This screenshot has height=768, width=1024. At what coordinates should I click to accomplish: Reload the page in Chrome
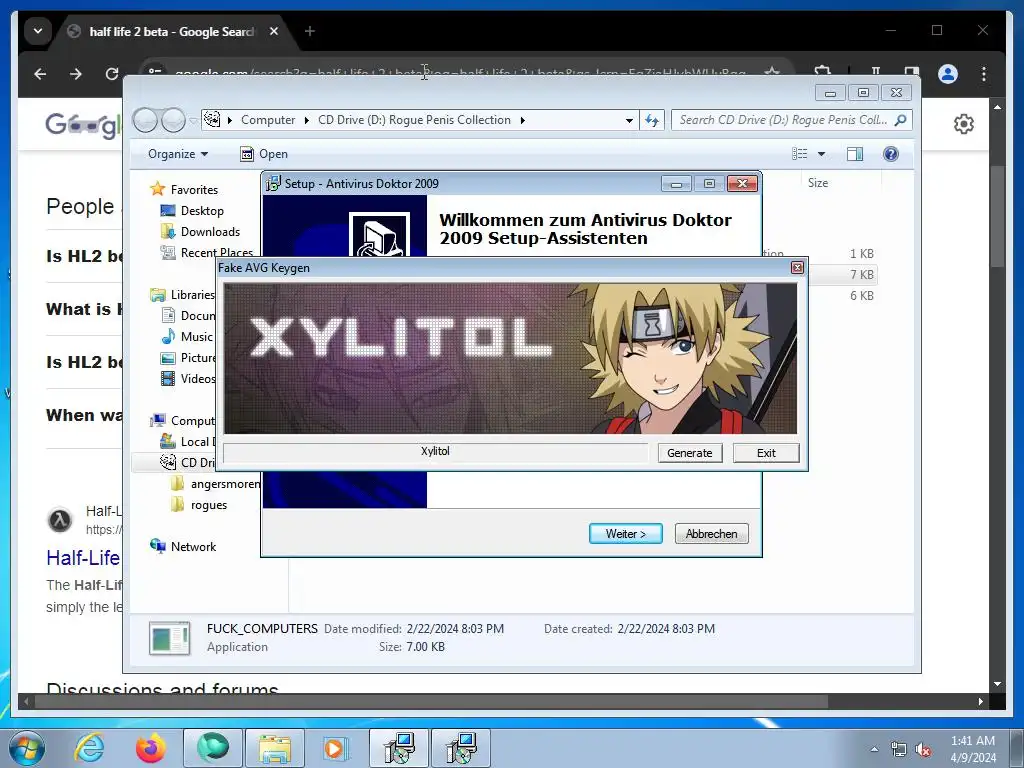coord(112,74)
